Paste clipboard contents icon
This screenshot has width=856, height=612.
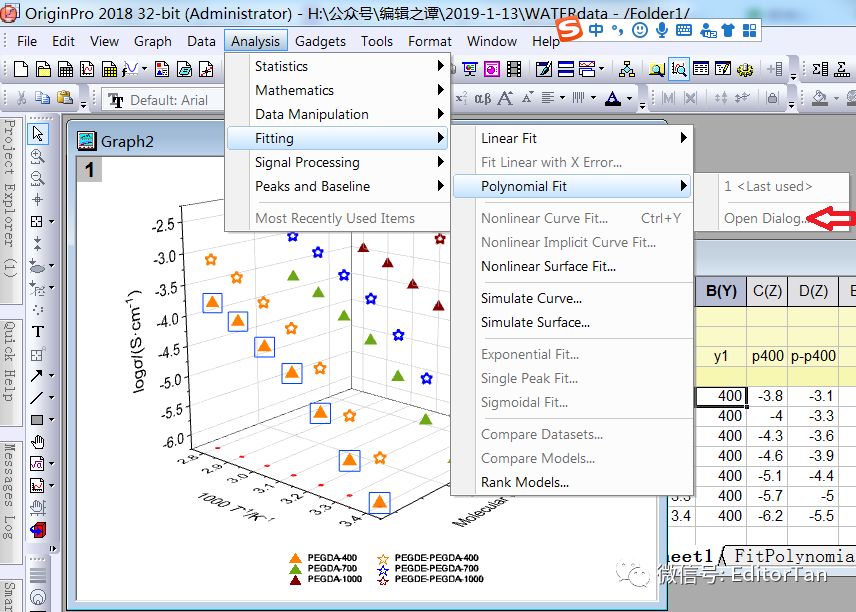pos(65,98)
